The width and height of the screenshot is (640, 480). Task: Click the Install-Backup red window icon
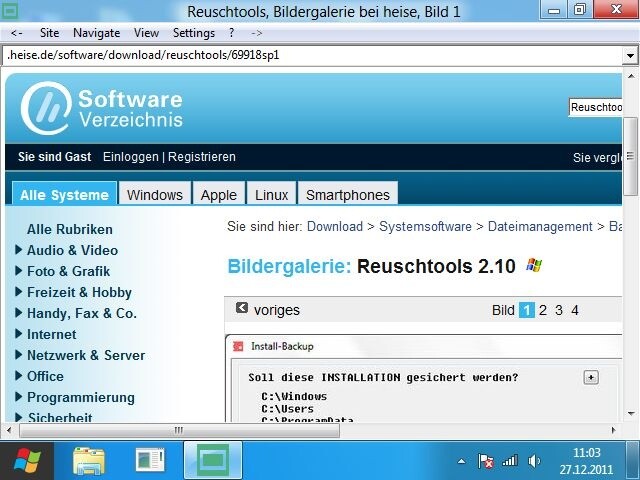click(x=238, y=347)
